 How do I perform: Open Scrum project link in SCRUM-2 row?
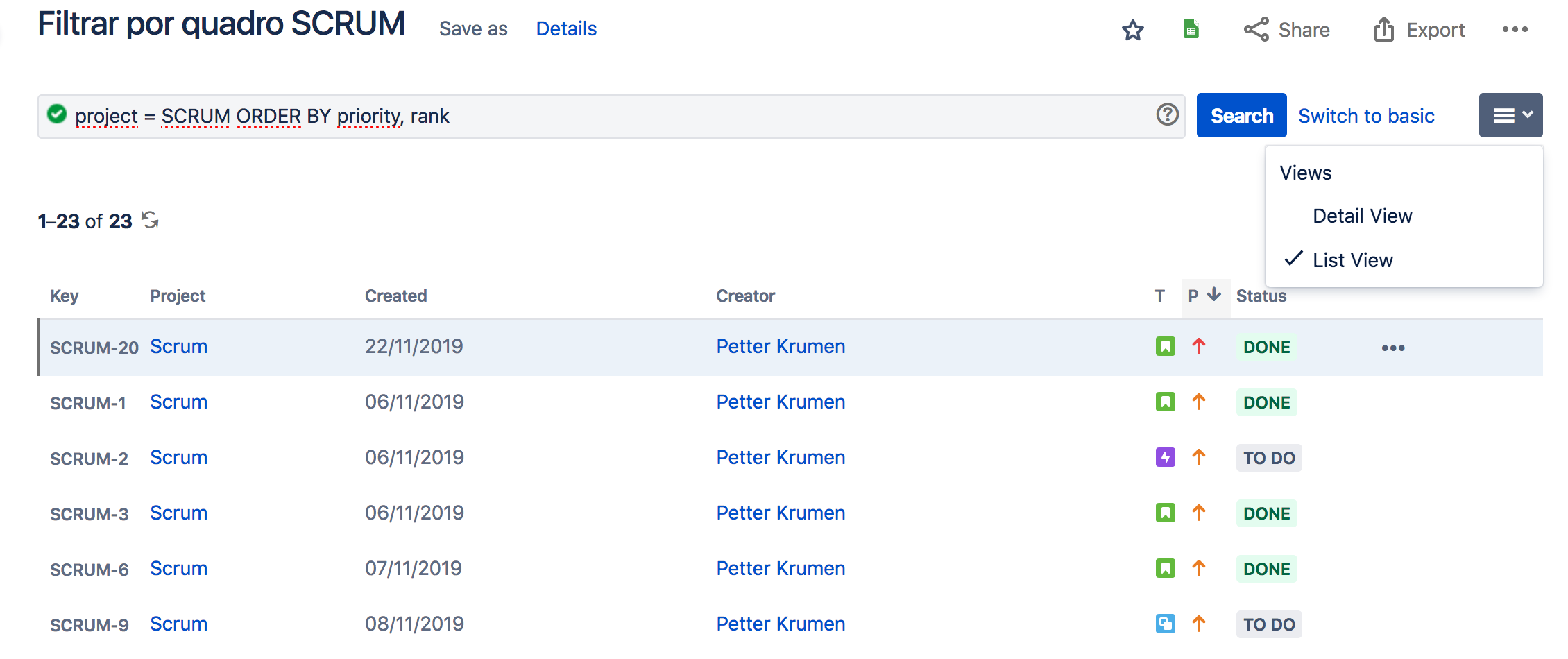(x=178, y=457)
